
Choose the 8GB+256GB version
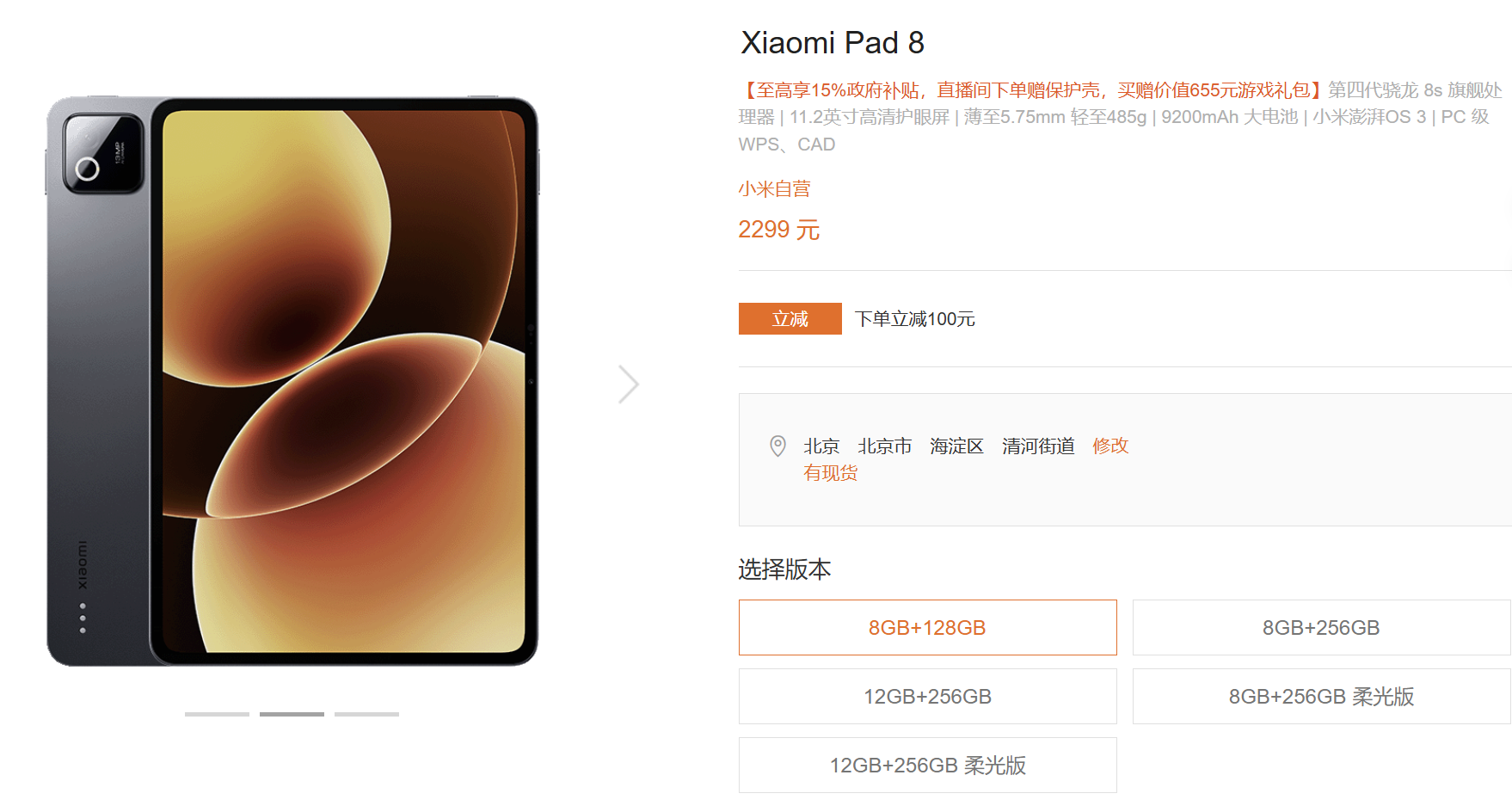pyautogui.click(x=1321, y=628)
